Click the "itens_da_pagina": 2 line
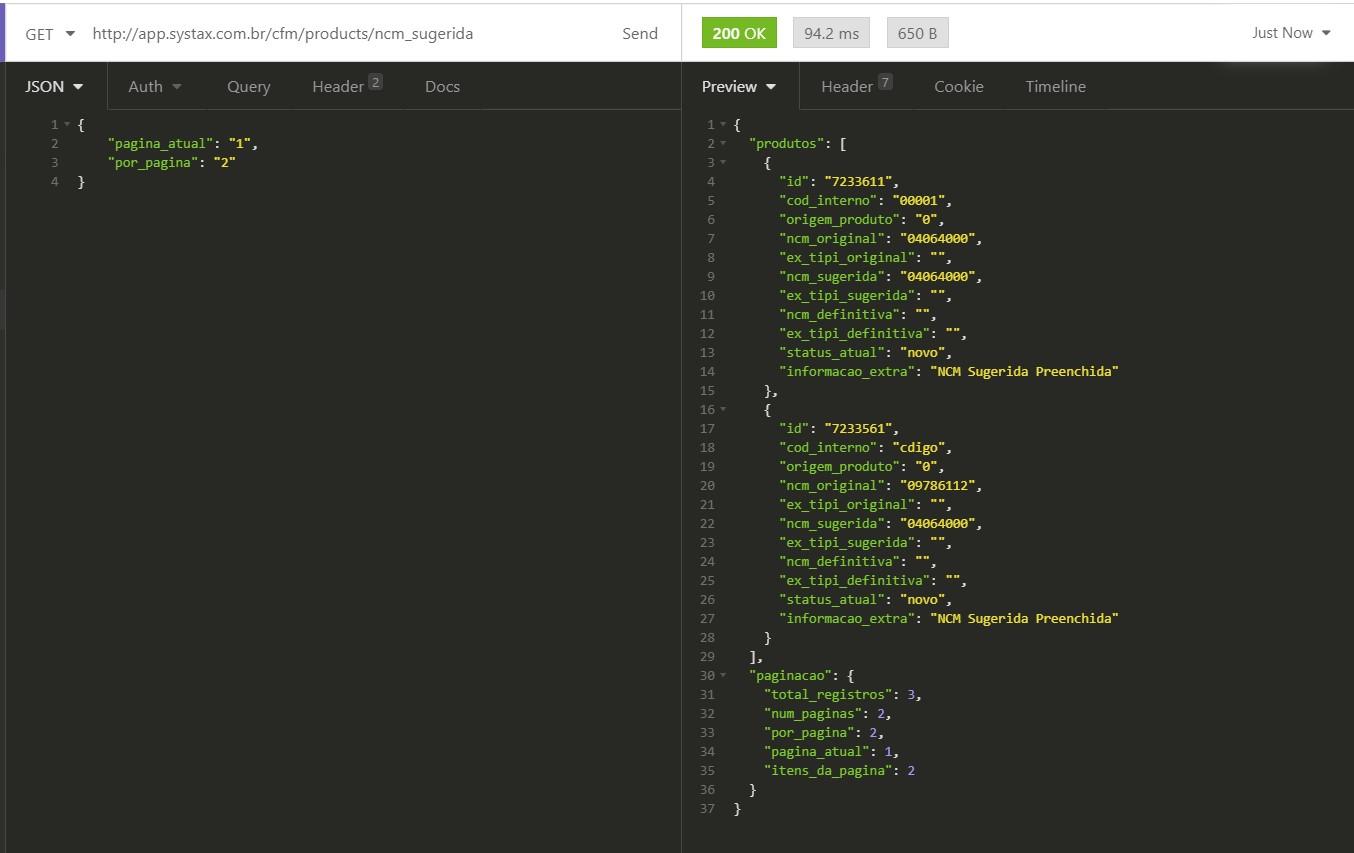This screenshot has height=853, width=1354. [x=839, y=771]
